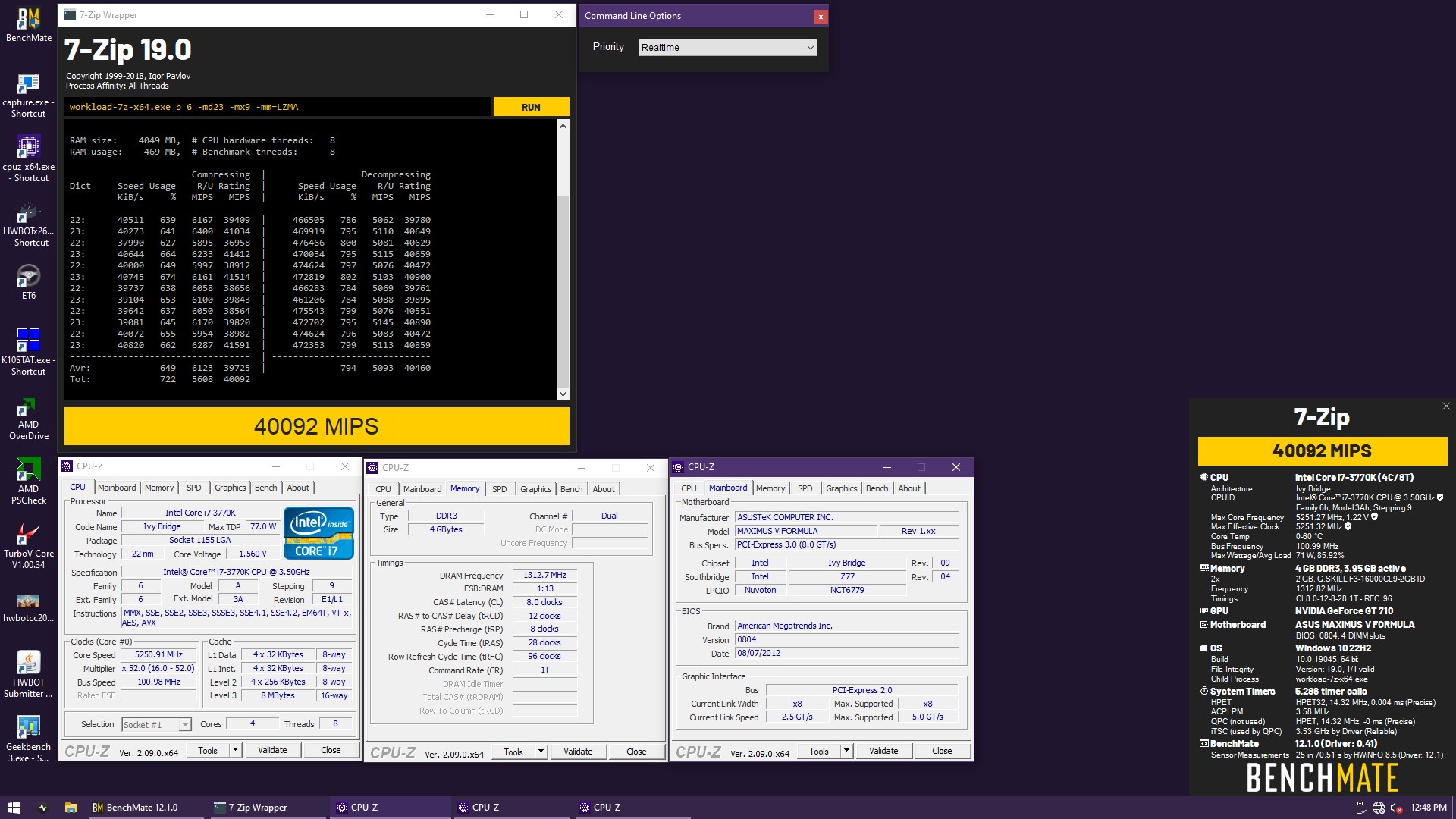
Task: Switch to Mainboard tab in first CPU-Z window
Action: [117, 488]
